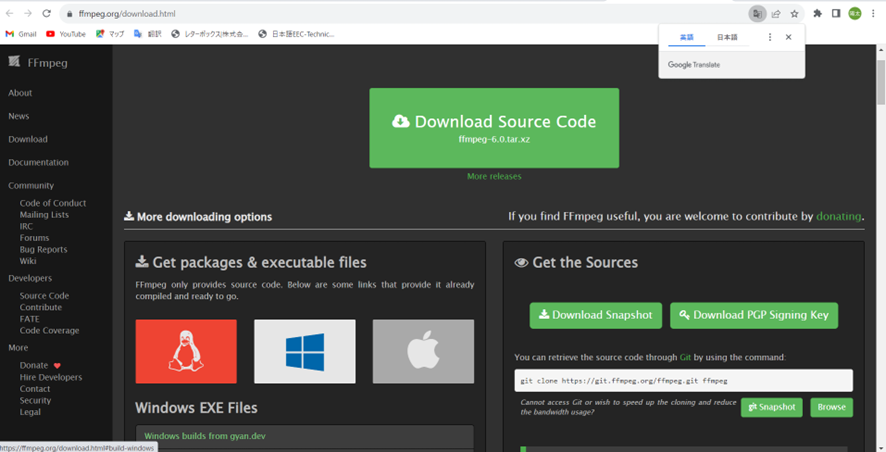Viewport: 886px width, 452px height.
Task: Open translate popup three-dot options
Action: pyautogui.click(x=770, y=37)
